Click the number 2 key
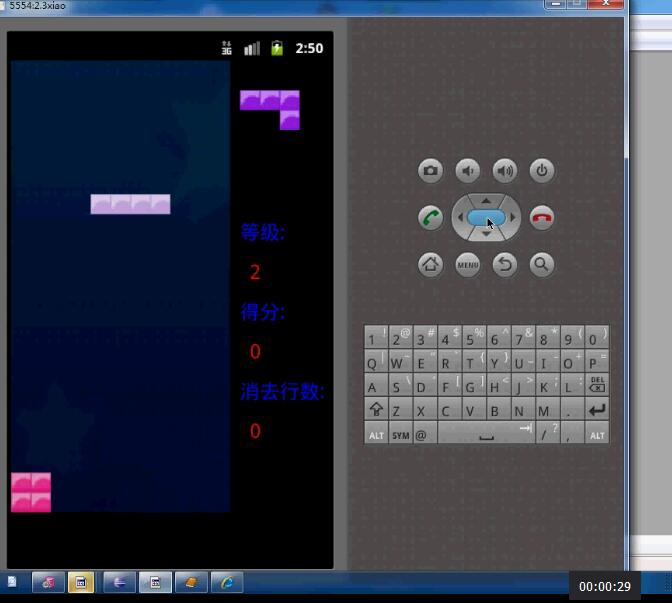This screenshot has height=603, width=672. [x=401, y=337]
